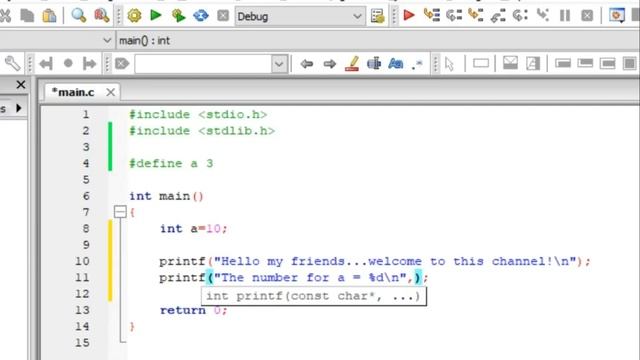Screen dimensions: 640x360
Task: Click the page with letter A toolbar icon
Action: click(533, 63)
